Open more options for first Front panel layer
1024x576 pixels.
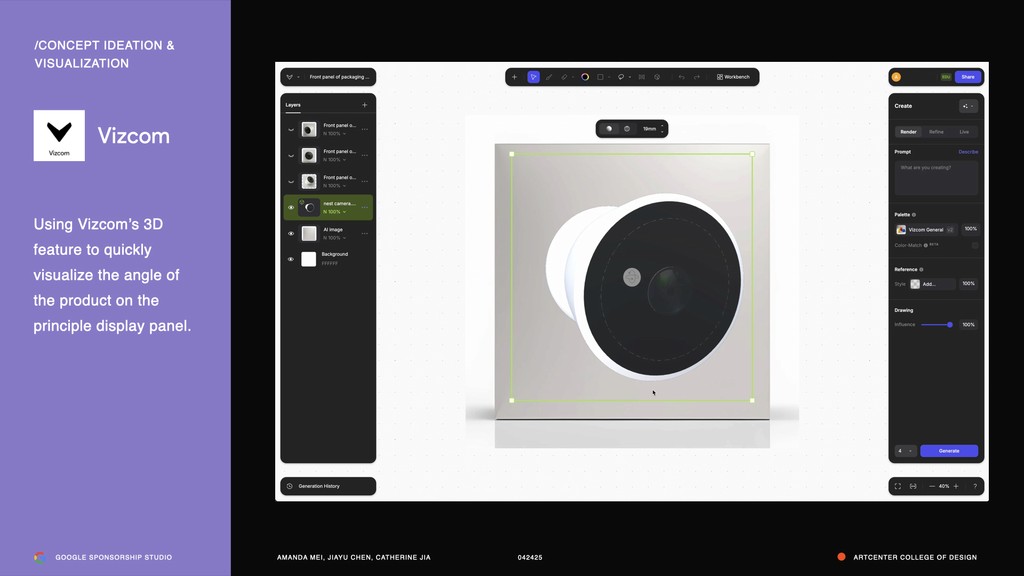365,129
